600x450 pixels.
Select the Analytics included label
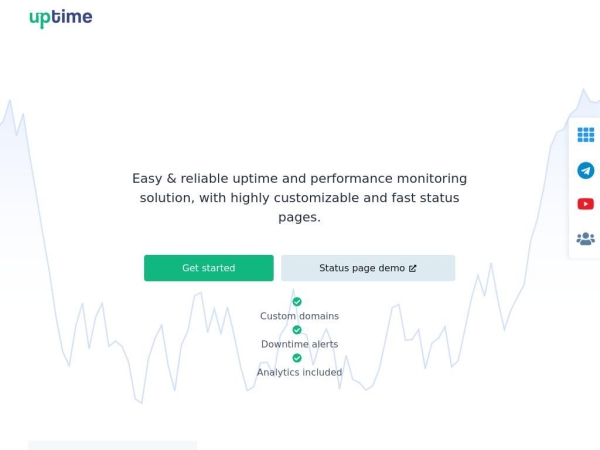300,372
